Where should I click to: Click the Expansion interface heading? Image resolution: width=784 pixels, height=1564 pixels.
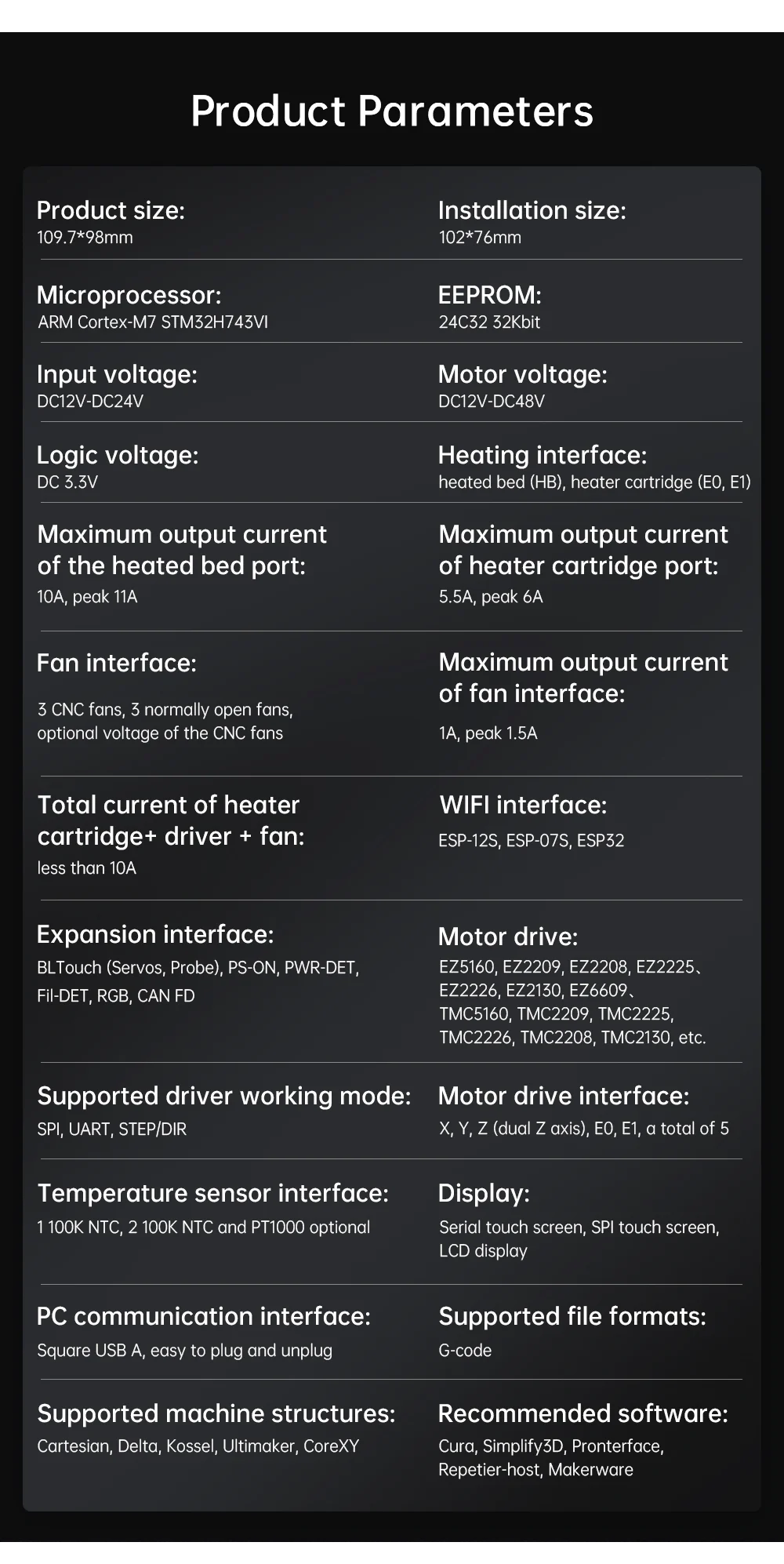[155, 934]
